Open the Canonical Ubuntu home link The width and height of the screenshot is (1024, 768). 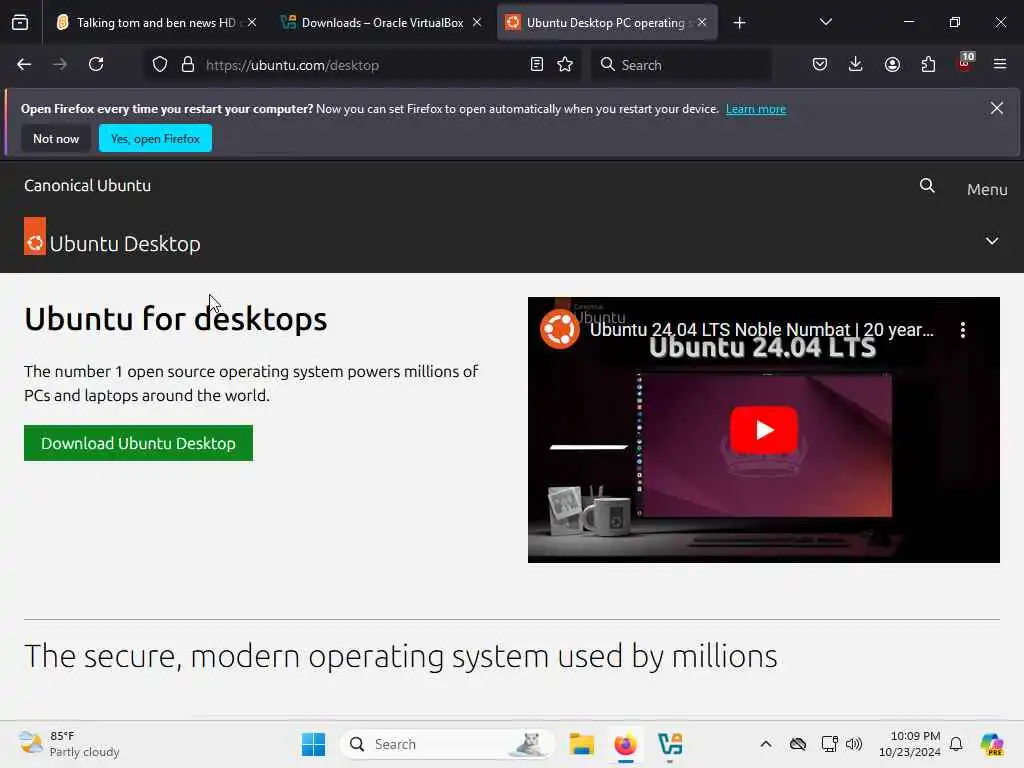pos(88,185)
